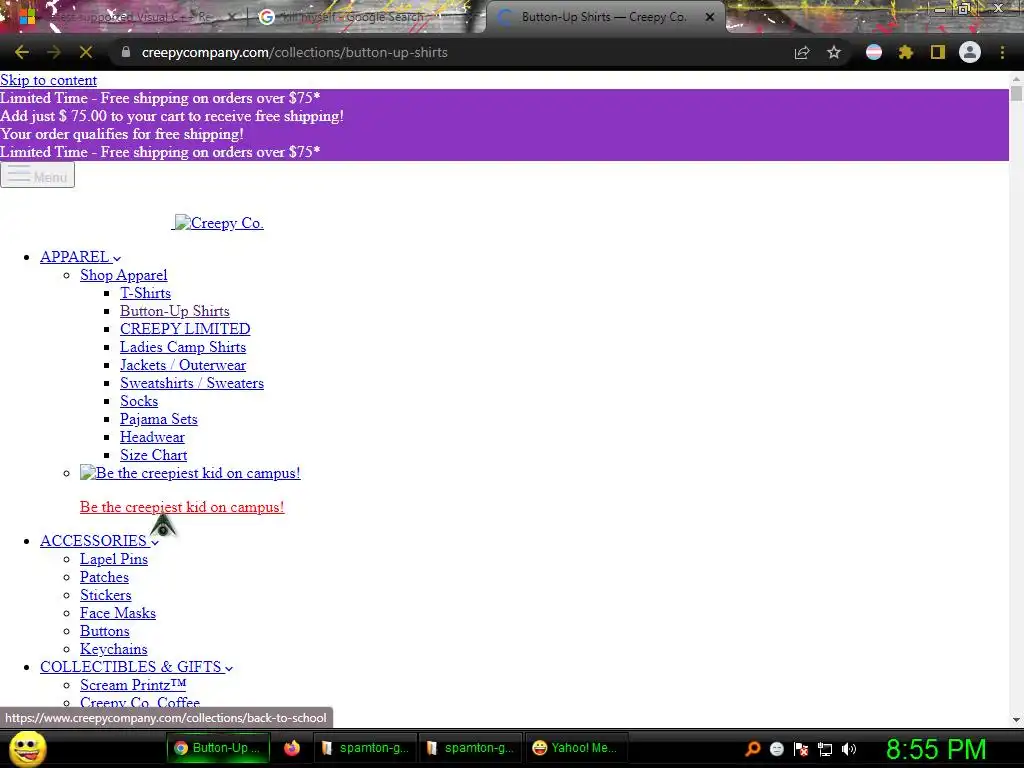Click the campus banner broken image link

click(190, 473)
